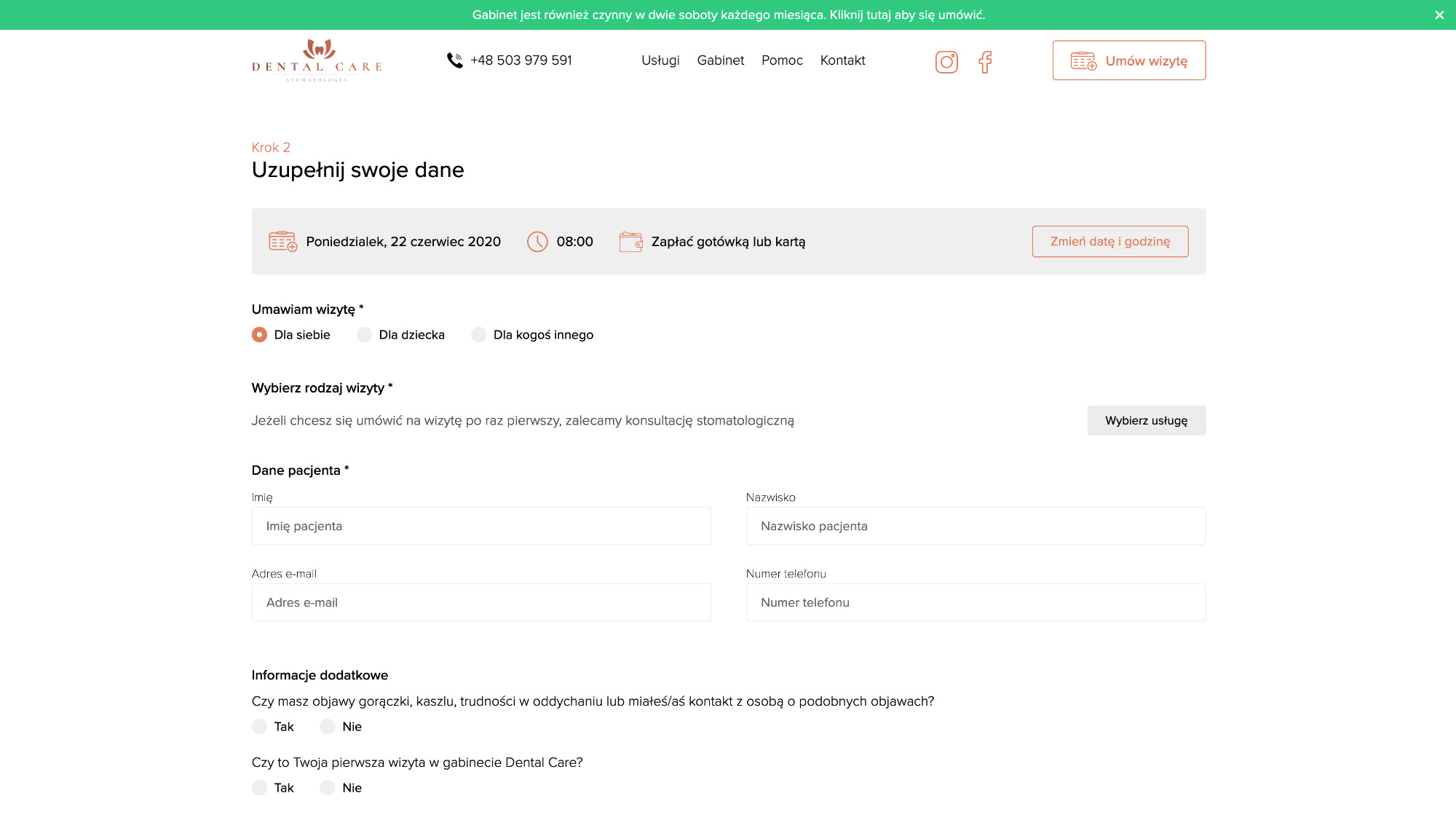Click the phone icon next to +48 503 979 591
The height and width of the screenshot is (820, 1456).
coord(455,60)
